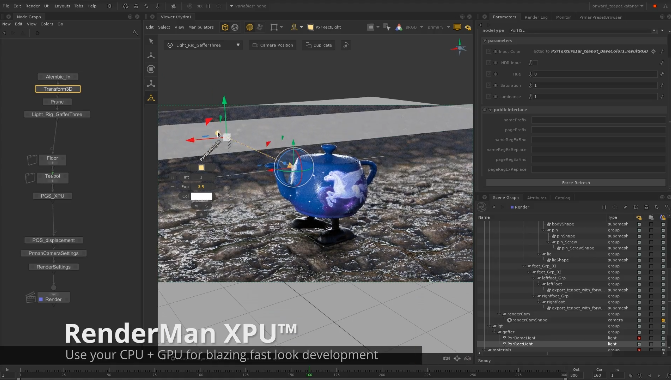Open dropdown arrow beside the yellow person icon

click(x=301, y=27)
